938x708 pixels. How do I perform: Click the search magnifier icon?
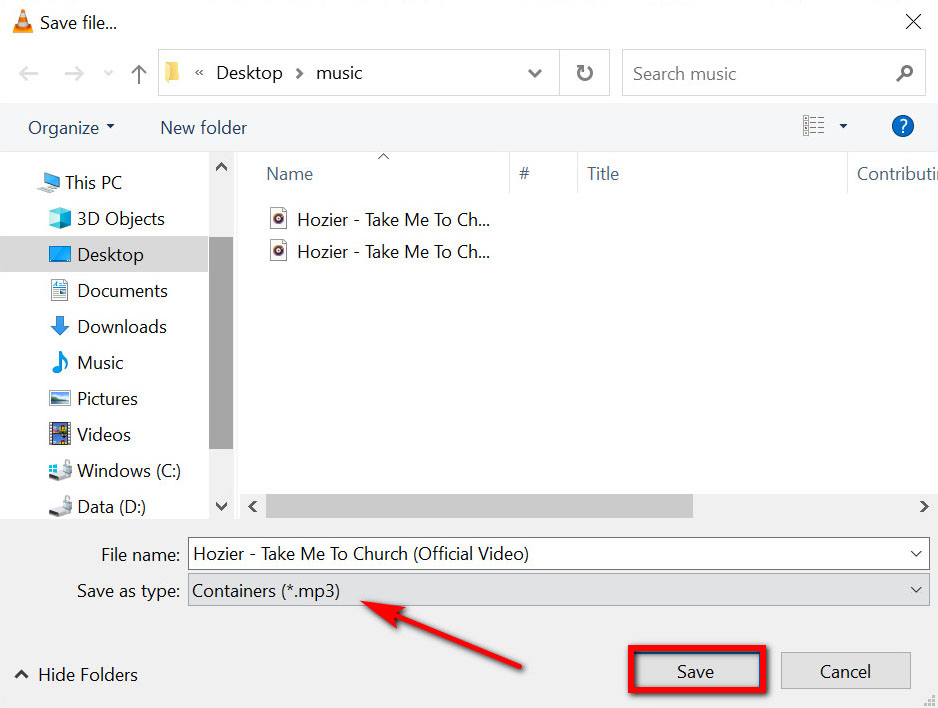[x=904, y=73]
